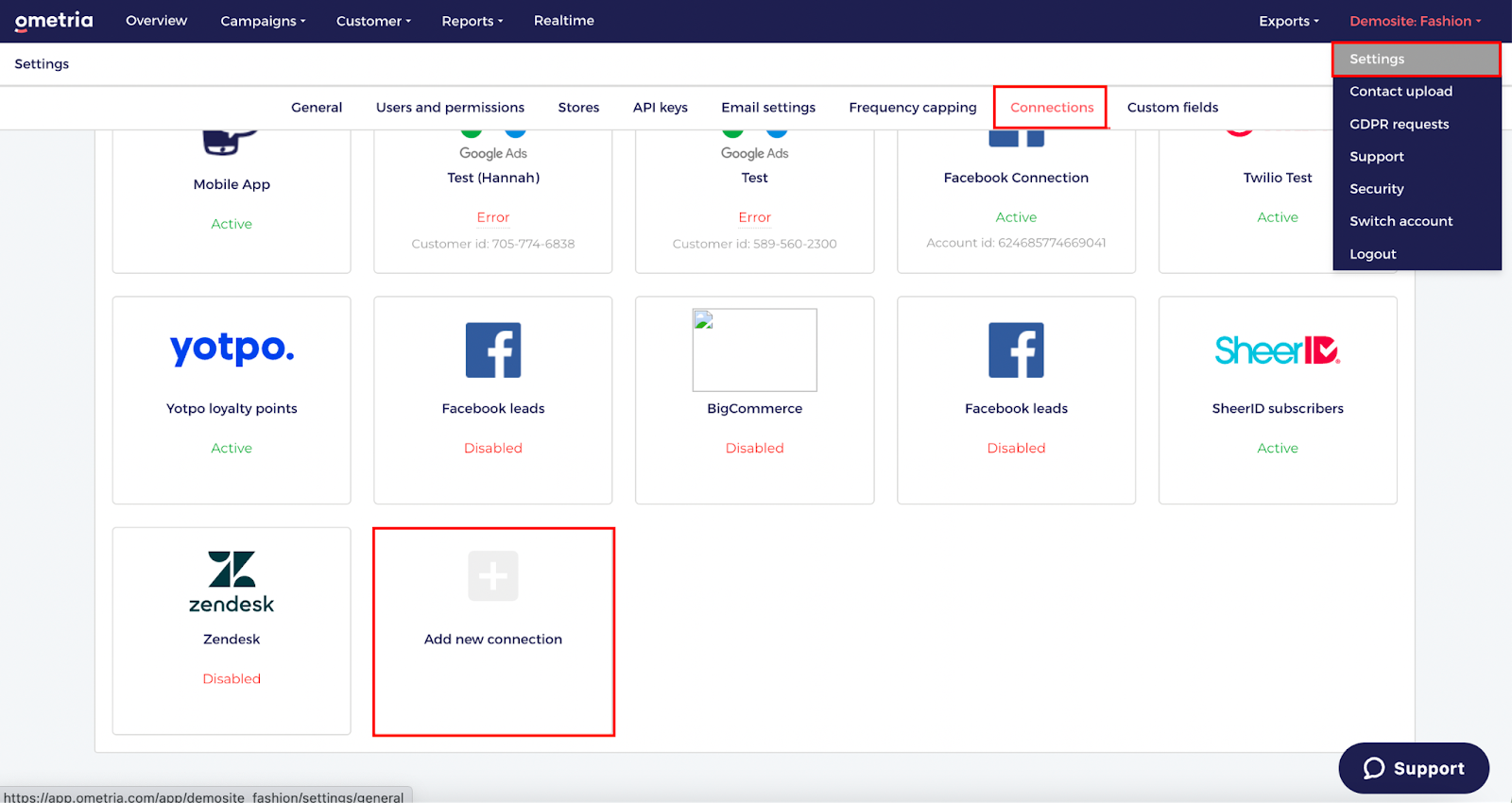1512x803 pixels.
Task: Select Settings in the account menu
Action: click(1417, 59)
